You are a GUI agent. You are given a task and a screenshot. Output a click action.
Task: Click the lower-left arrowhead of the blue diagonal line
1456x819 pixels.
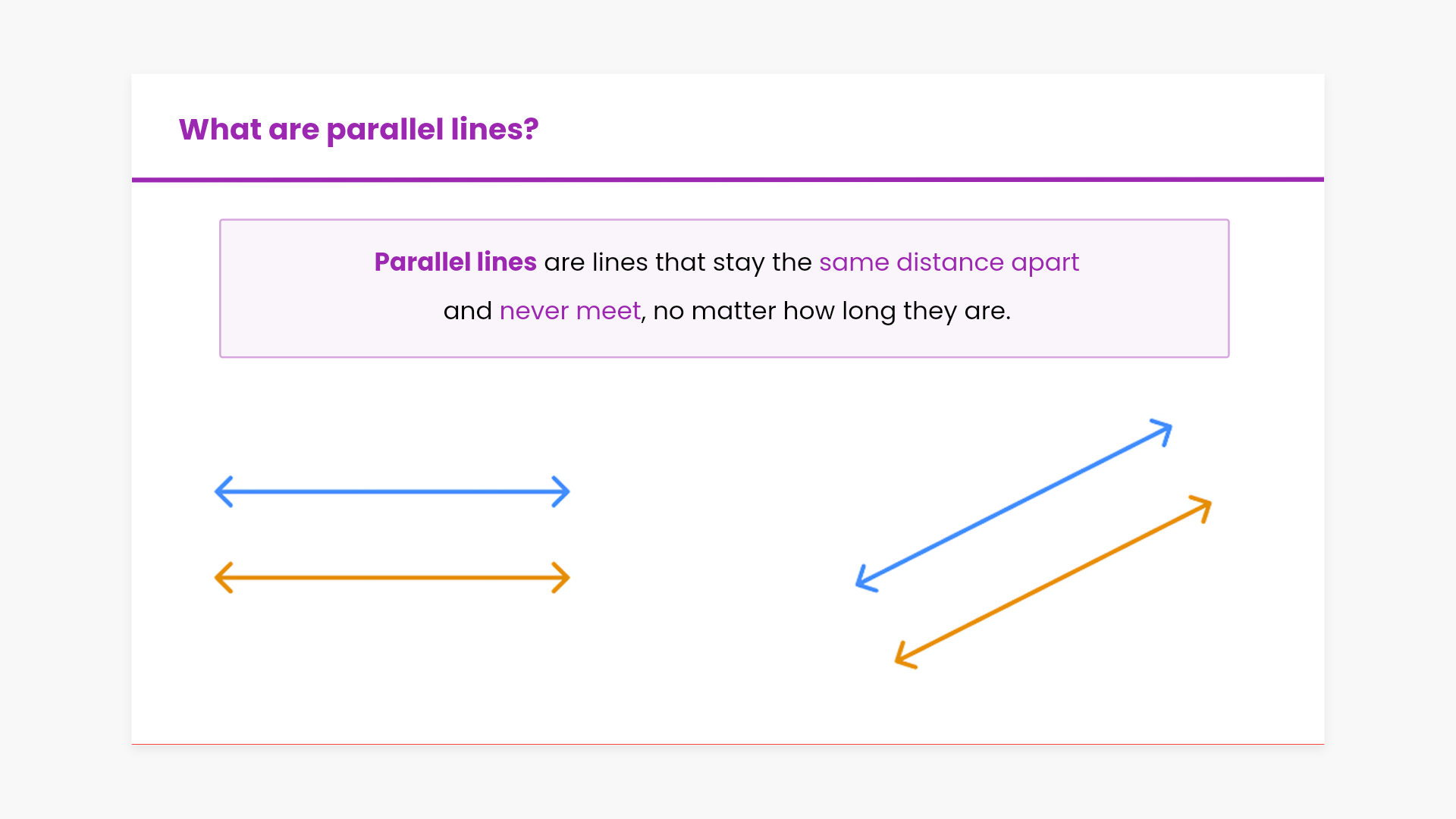pos(863,581)
